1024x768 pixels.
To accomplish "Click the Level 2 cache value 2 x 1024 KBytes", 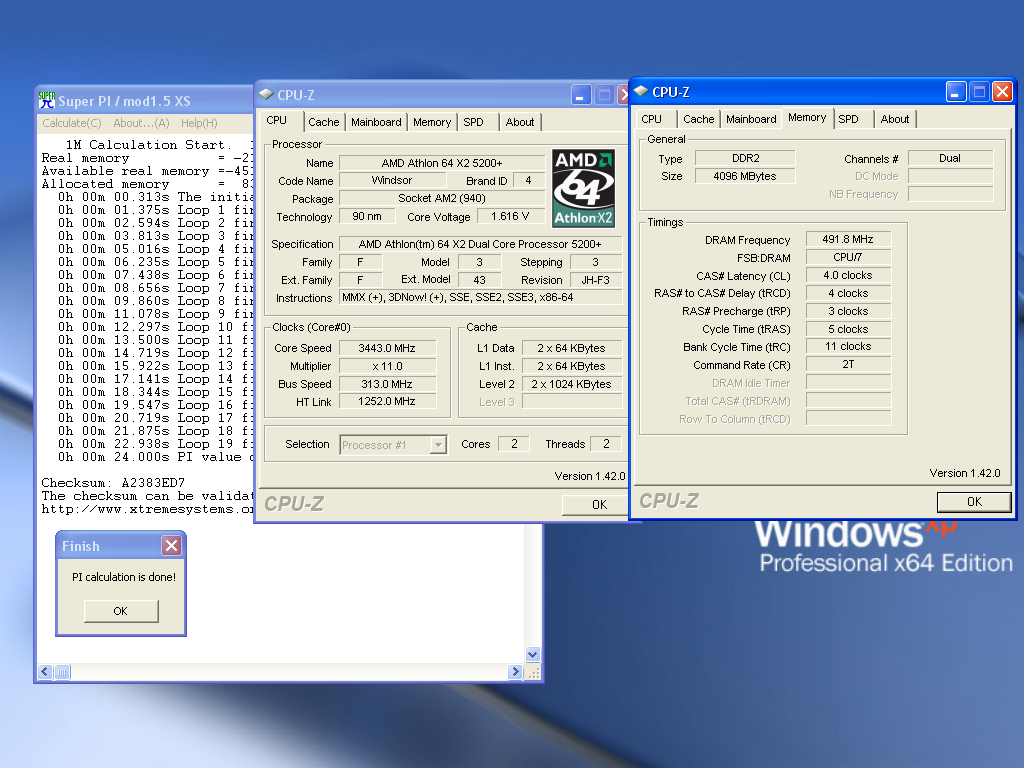I will click(x=571, y=384).
